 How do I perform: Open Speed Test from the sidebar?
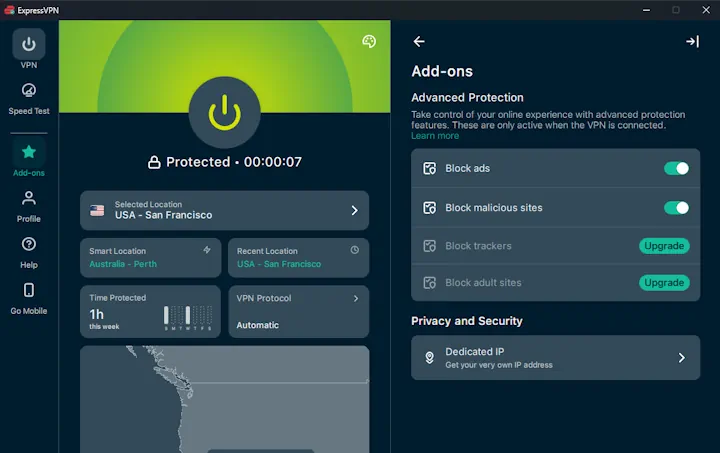(28, 99)
